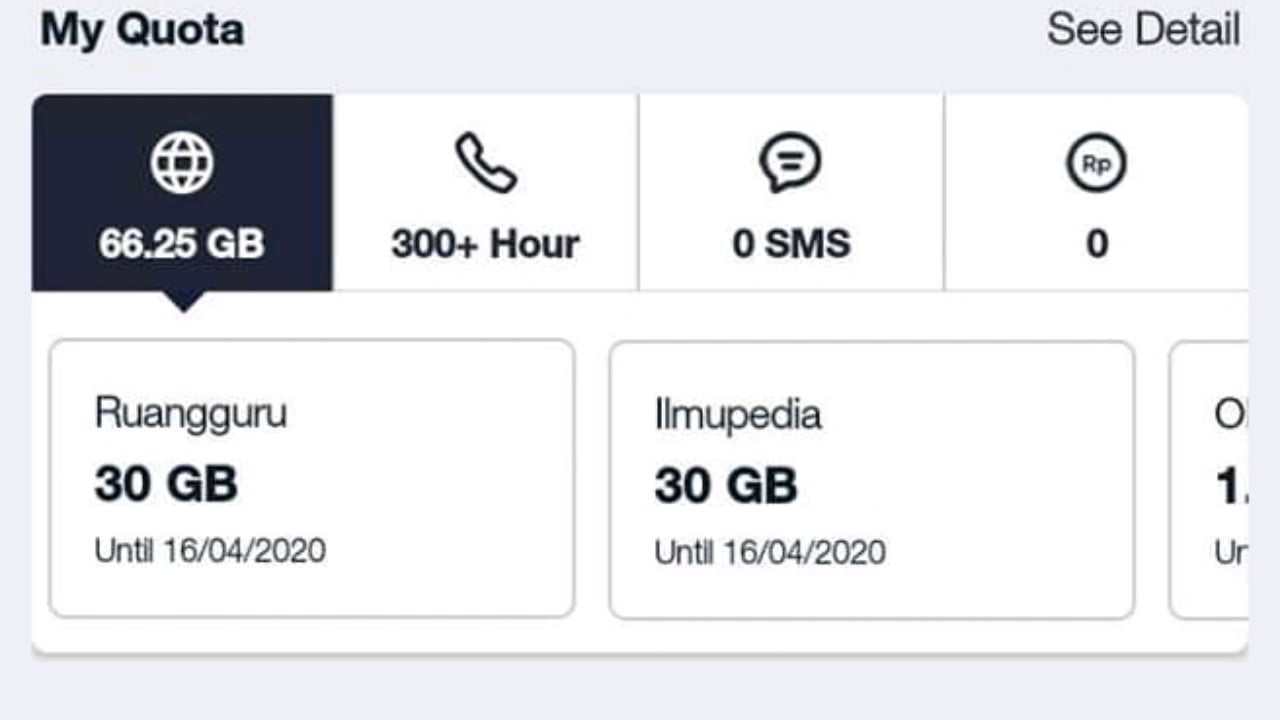The height and width of the screenshot is (720, 1280).
Task: Select the 66.25 GB data tab label
Action: point(182,244)
